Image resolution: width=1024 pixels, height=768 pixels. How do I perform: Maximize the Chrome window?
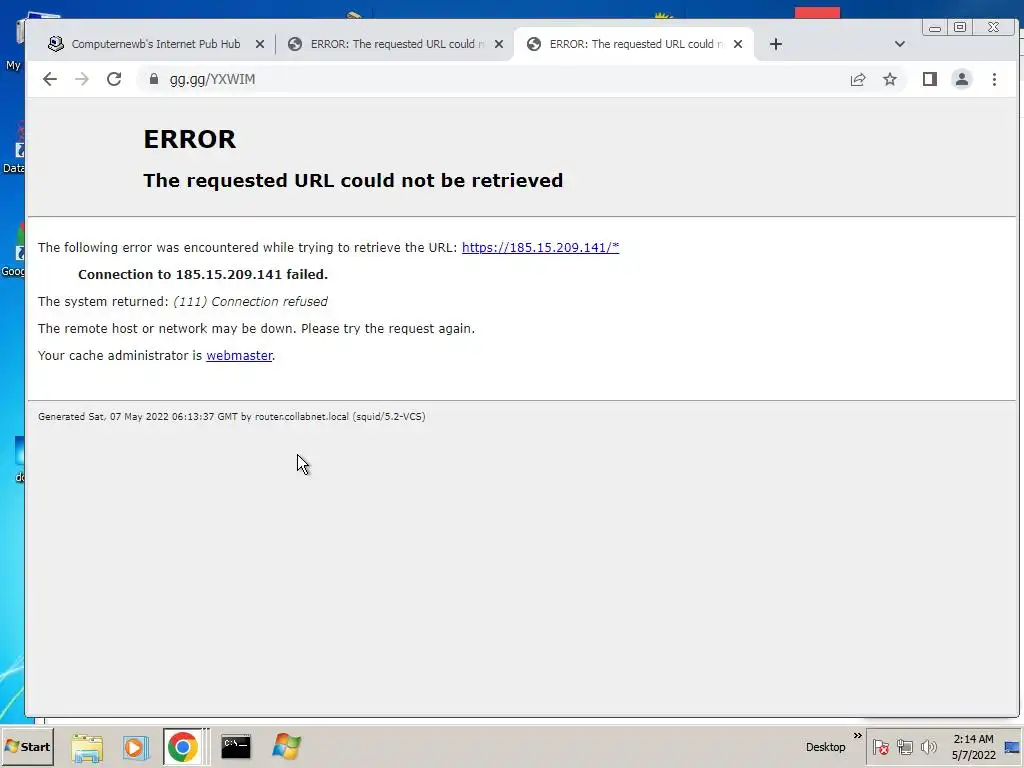coord(960,27)
